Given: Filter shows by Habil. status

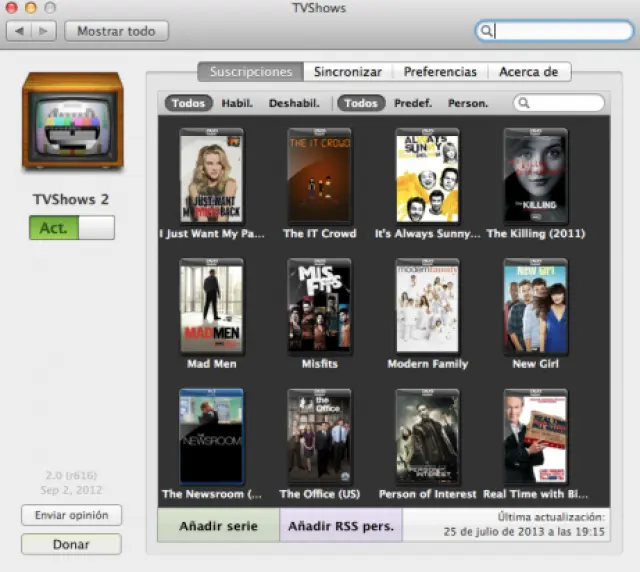Looking at the screenshot, I should [237, 103].
